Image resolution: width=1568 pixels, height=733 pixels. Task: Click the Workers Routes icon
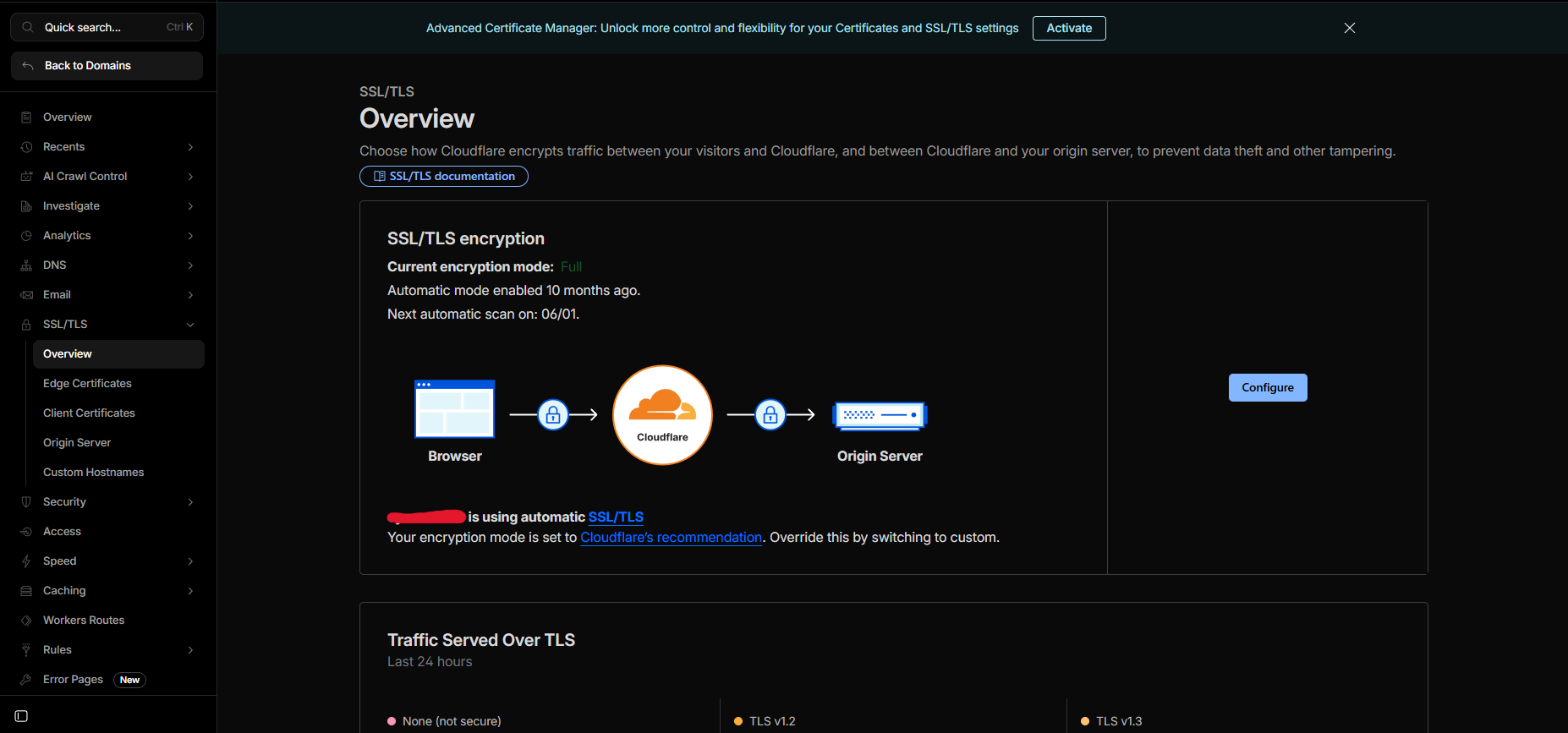26,621
